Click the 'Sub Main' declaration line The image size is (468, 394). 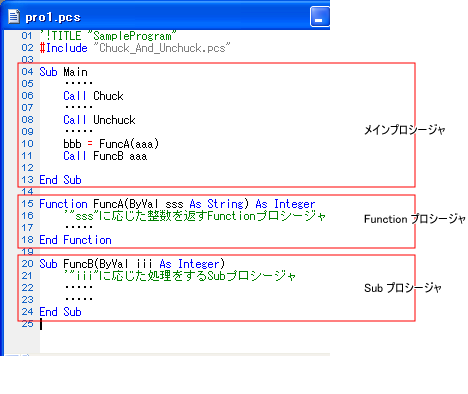coord(63,72)
